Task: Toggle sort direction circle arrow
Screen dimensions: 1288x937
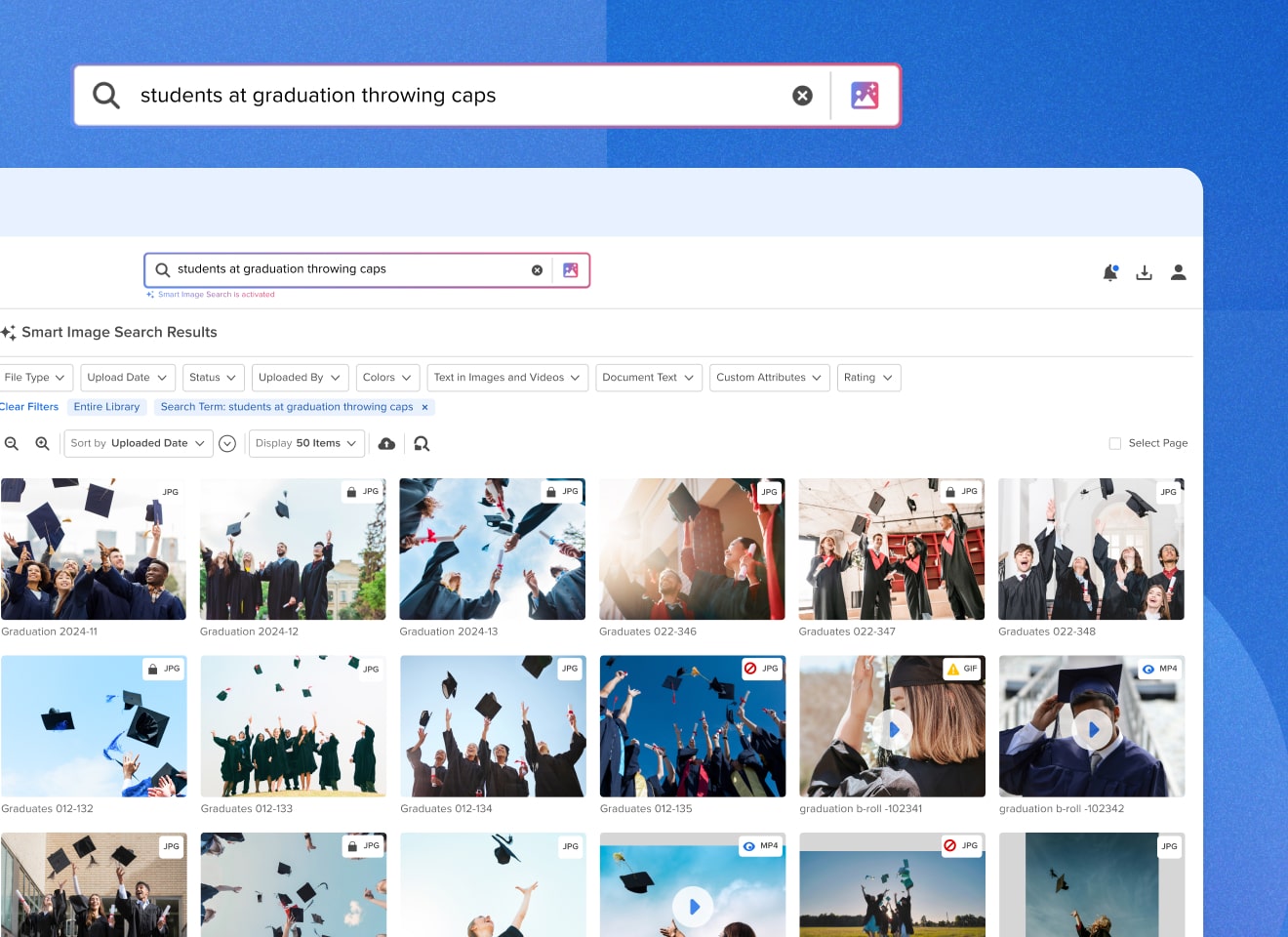Action: tap(227, 444)
